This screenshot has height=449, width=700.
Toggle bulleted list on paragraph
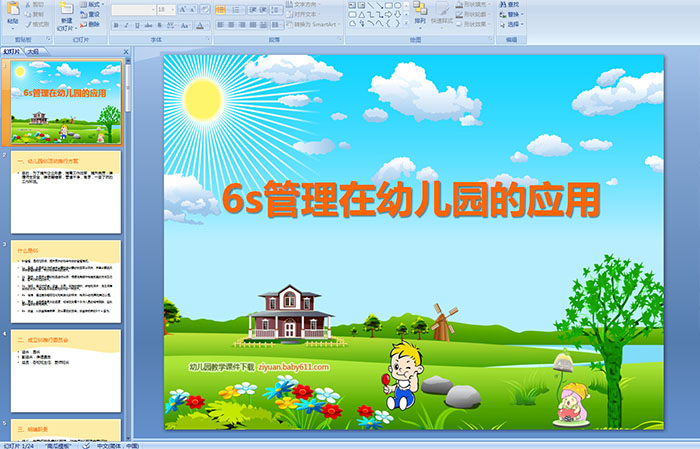pyautogui.click(x=221, y=10)
